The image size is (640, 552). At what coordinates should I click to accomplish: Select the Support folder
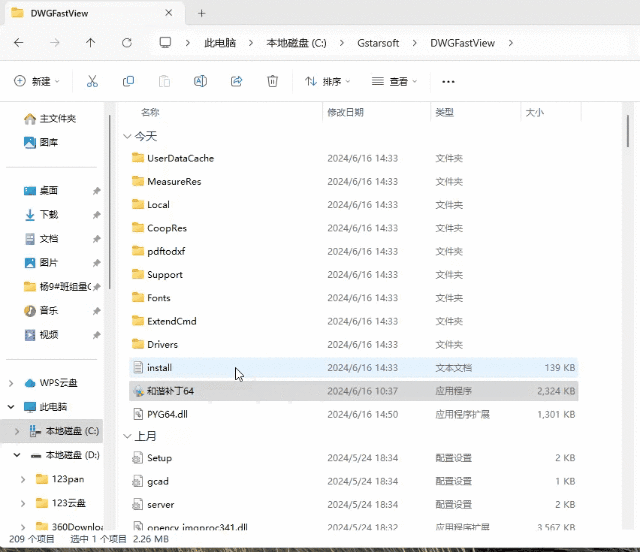[x=353, y=275]
